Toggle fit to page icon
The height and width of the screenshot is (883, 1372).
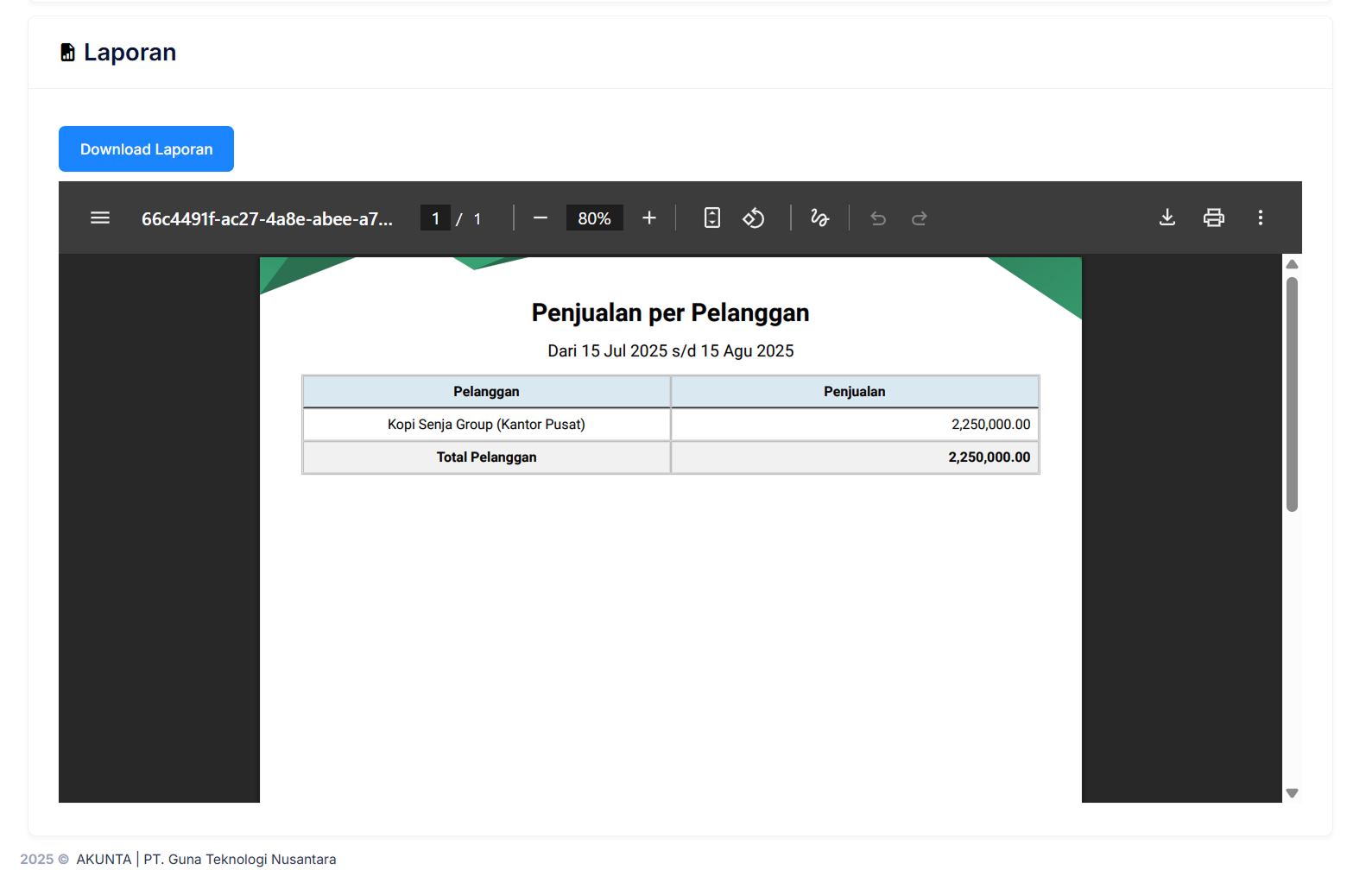tap(712, 218)
